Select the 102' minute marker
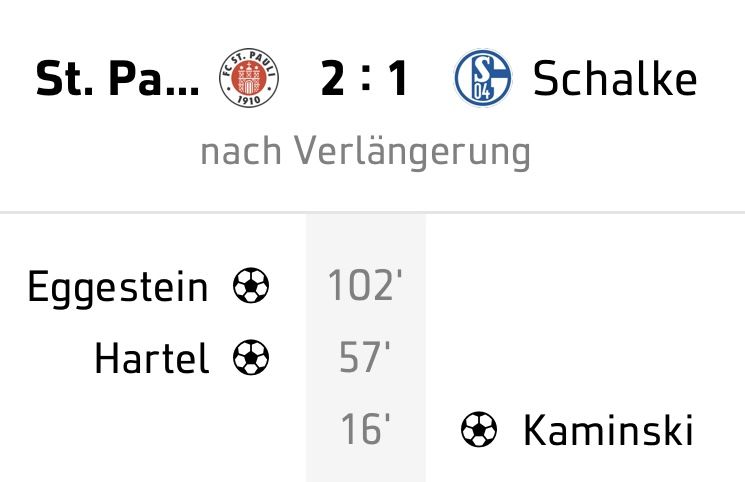 [x=365, y=287]
